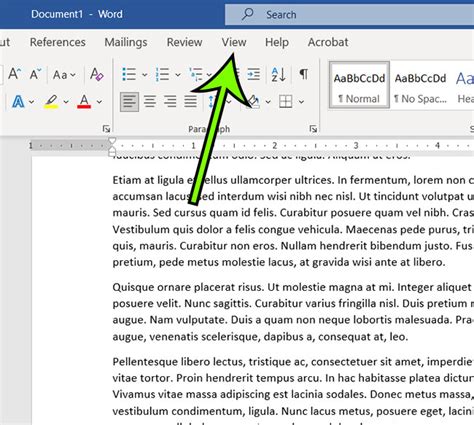Justify the paragraph text
The height and width of the screenshot is (425, 474).
tap(191, 101)
